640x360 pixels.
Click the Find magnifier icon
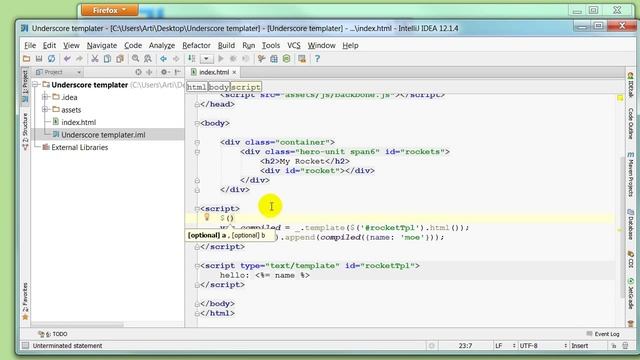coord(136,59)
